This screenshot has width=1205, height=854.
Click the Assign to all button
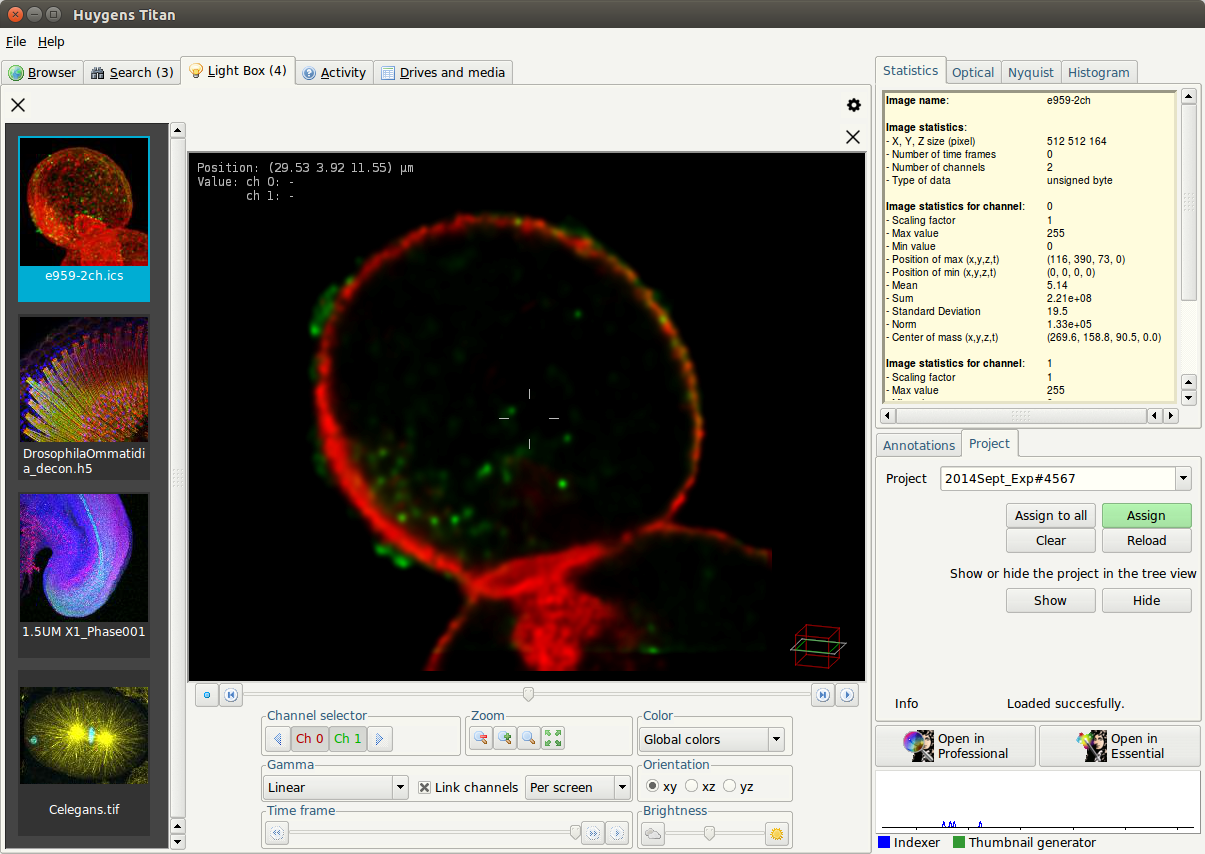[1050, 515]
